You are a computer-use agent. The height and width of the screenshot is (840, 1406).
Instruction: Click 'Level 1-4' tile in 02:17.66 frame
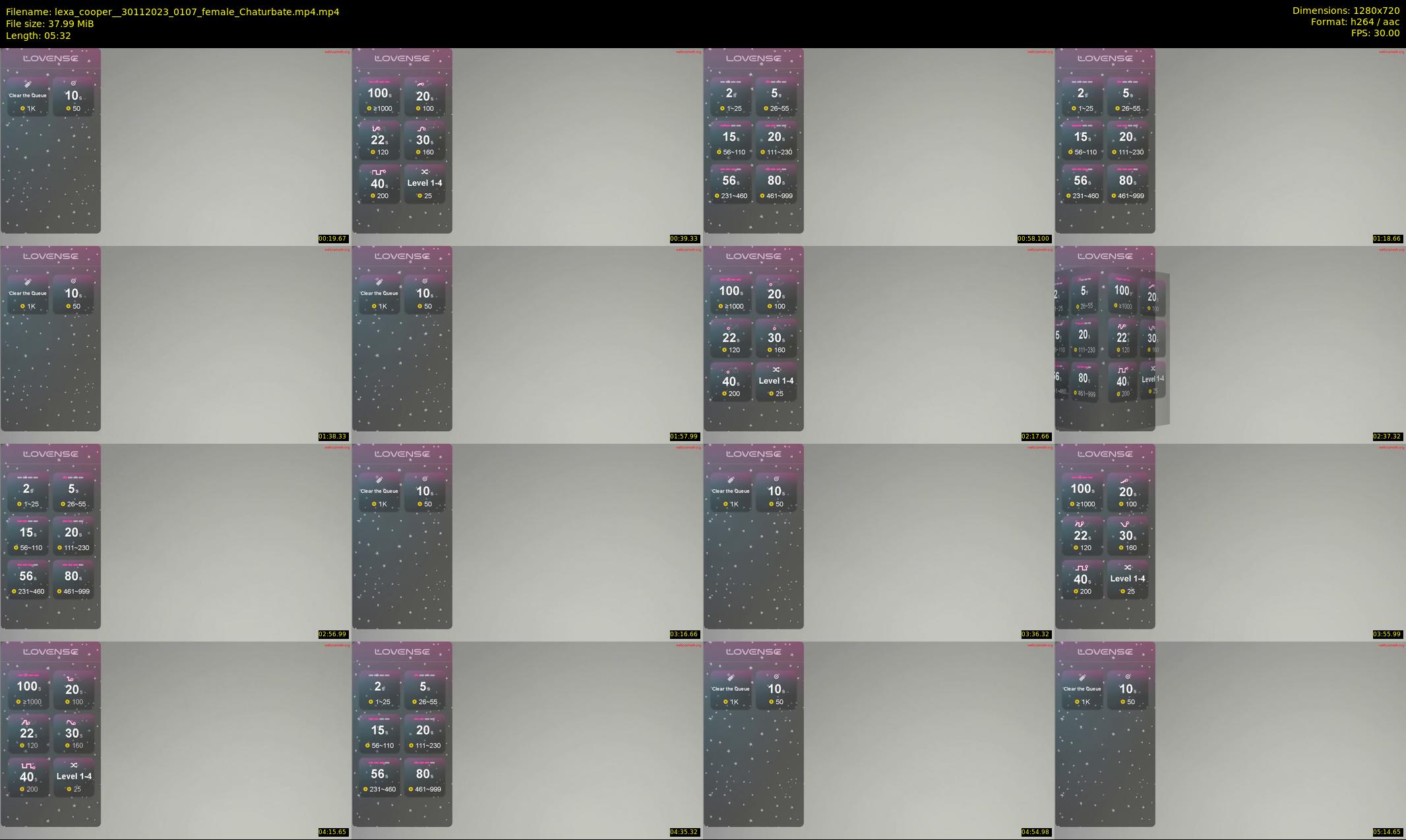pos(776,382)
